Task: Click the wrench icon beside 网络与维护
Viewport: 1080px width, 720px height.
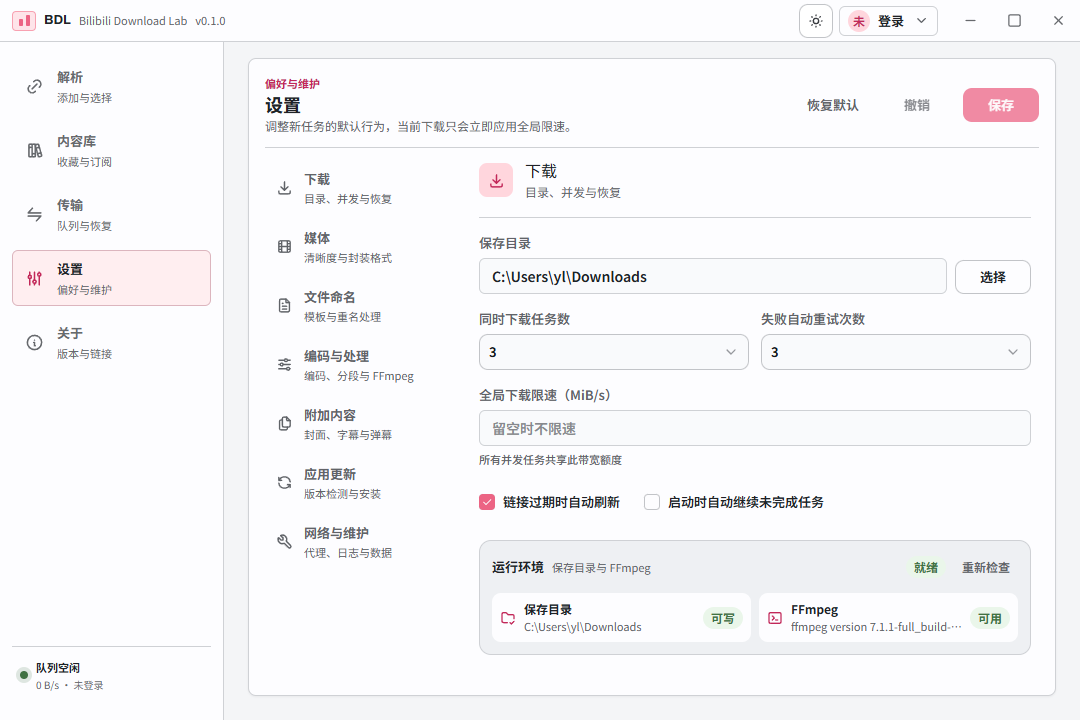Action: tap(284, 542)
